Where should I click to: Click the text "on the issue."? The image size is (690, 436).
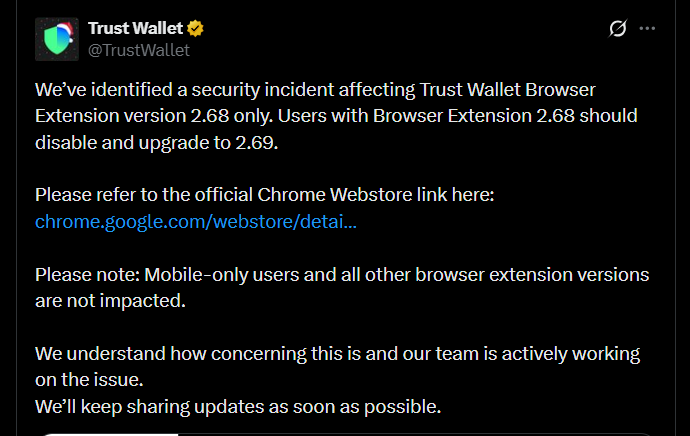pos(89,380)
